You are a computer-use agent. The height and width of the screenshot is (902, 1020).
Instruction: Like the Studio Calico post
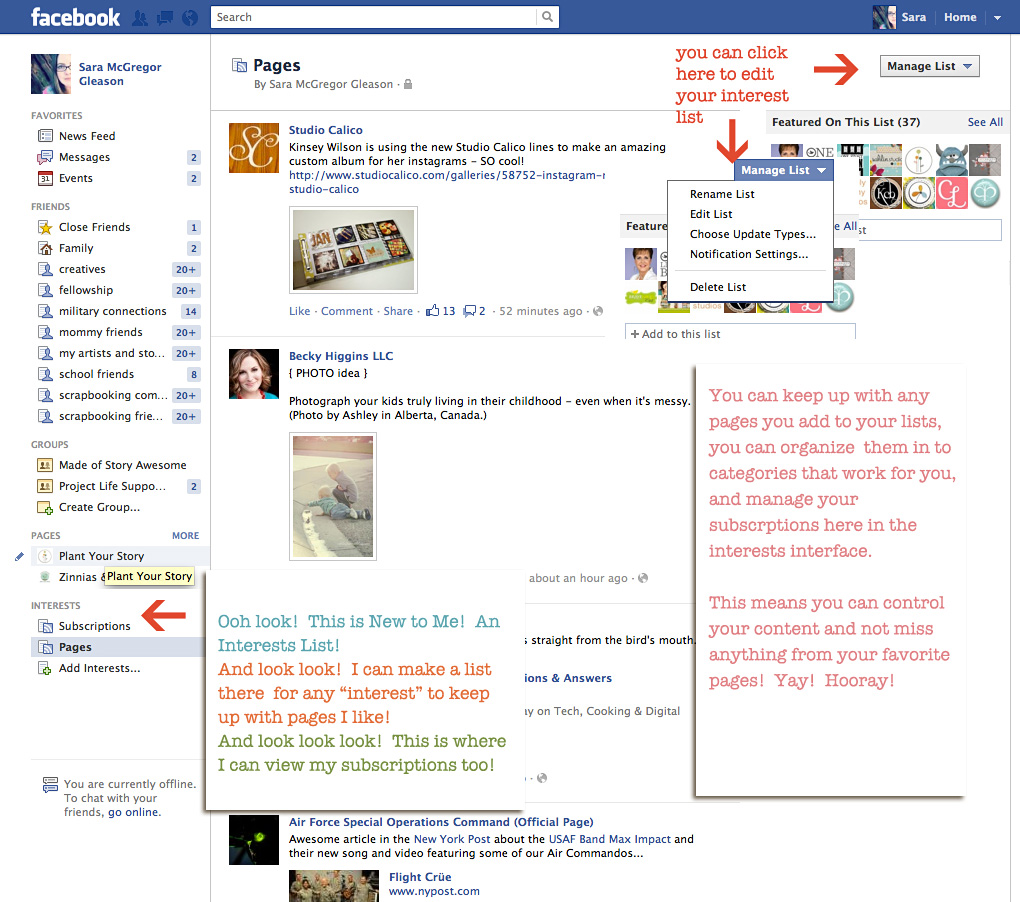[299, 311]
